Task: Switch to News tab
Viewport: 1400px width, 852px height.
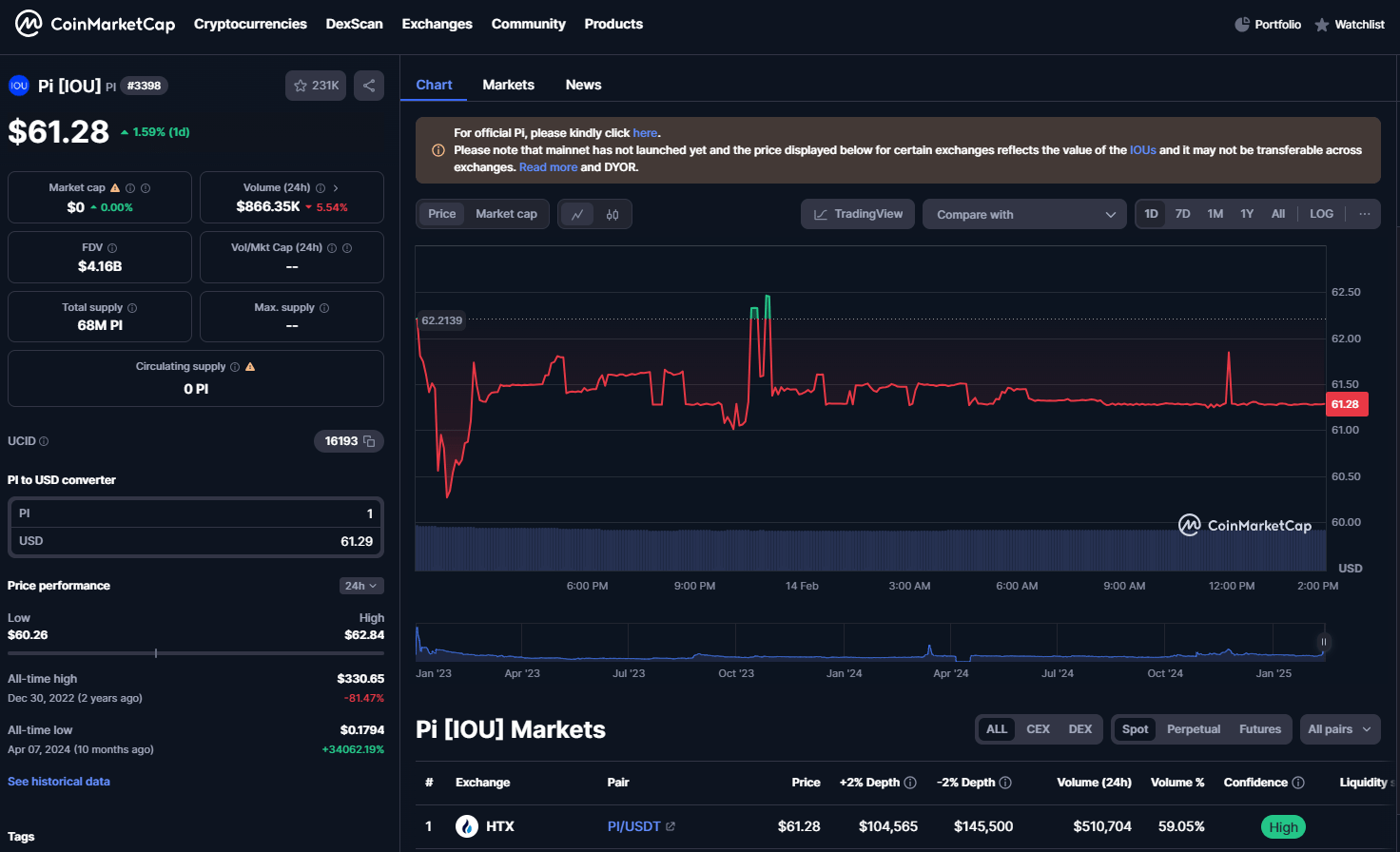Action: click(x=583, y=85)
